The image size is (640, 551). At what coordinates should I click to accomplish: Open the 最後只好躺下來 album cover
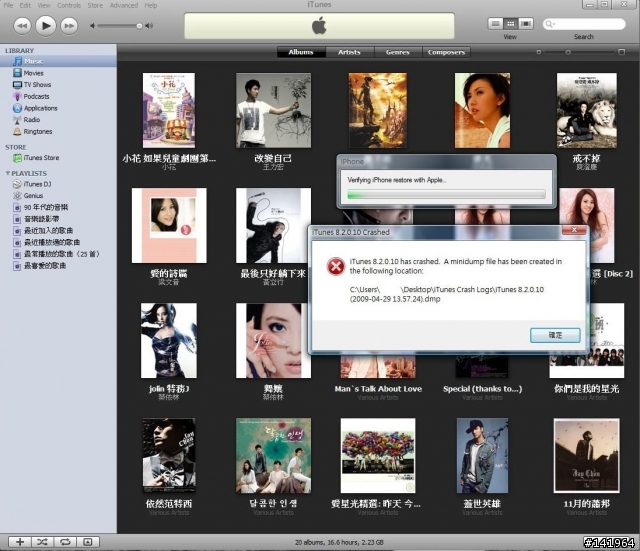[273, 225]
